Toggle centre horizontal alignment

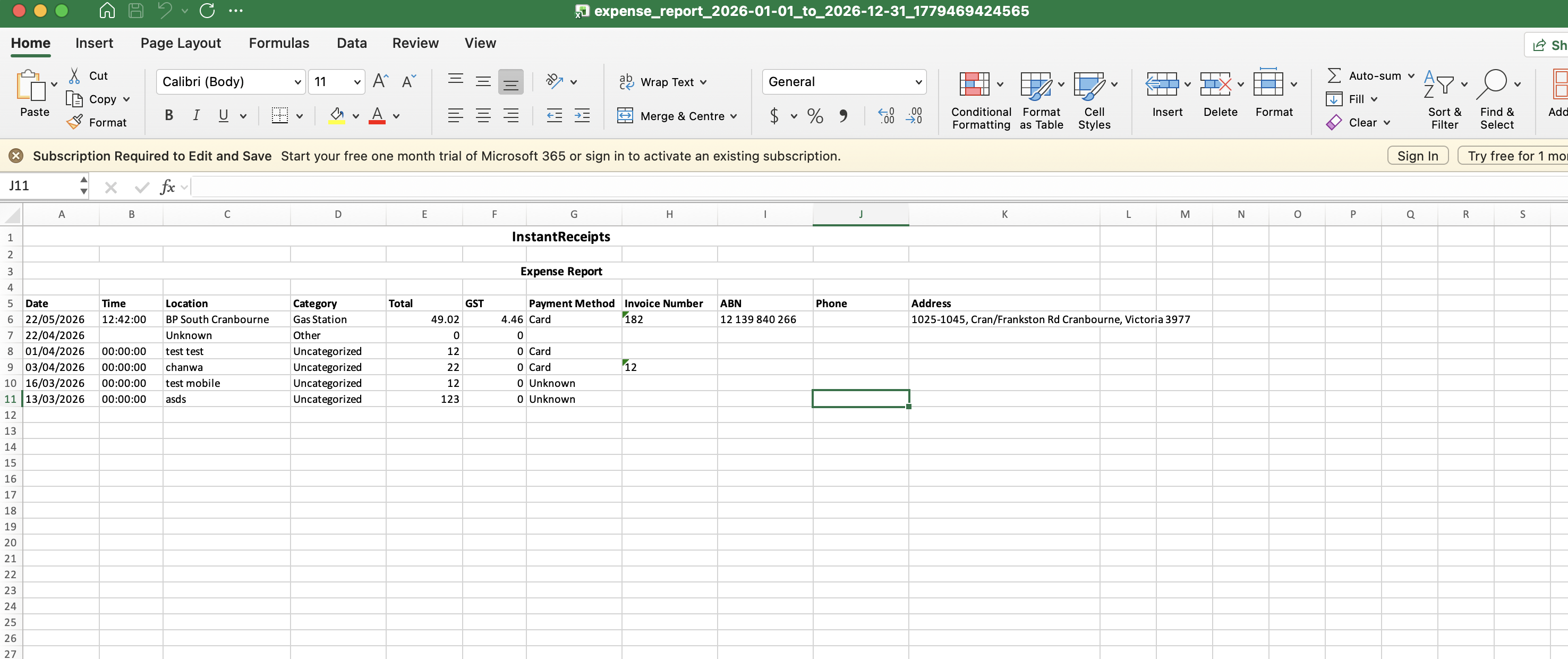coord(483,115)
